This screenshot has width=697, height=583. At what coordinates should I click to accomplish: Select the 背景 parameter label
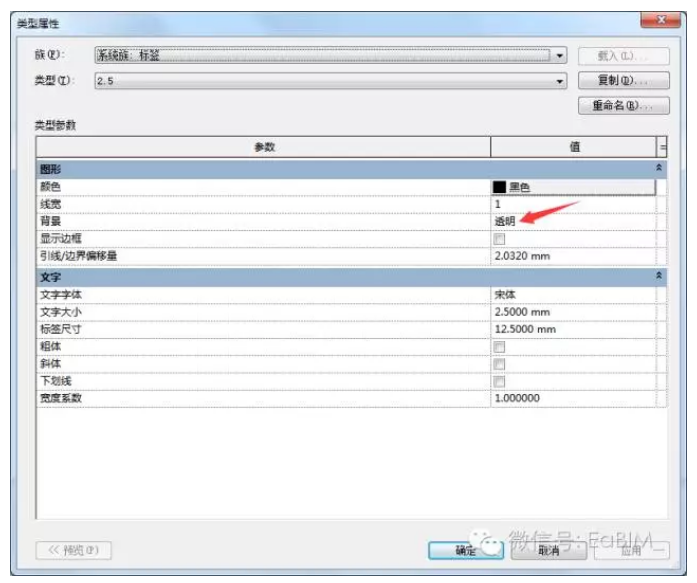tap(50, 221)
